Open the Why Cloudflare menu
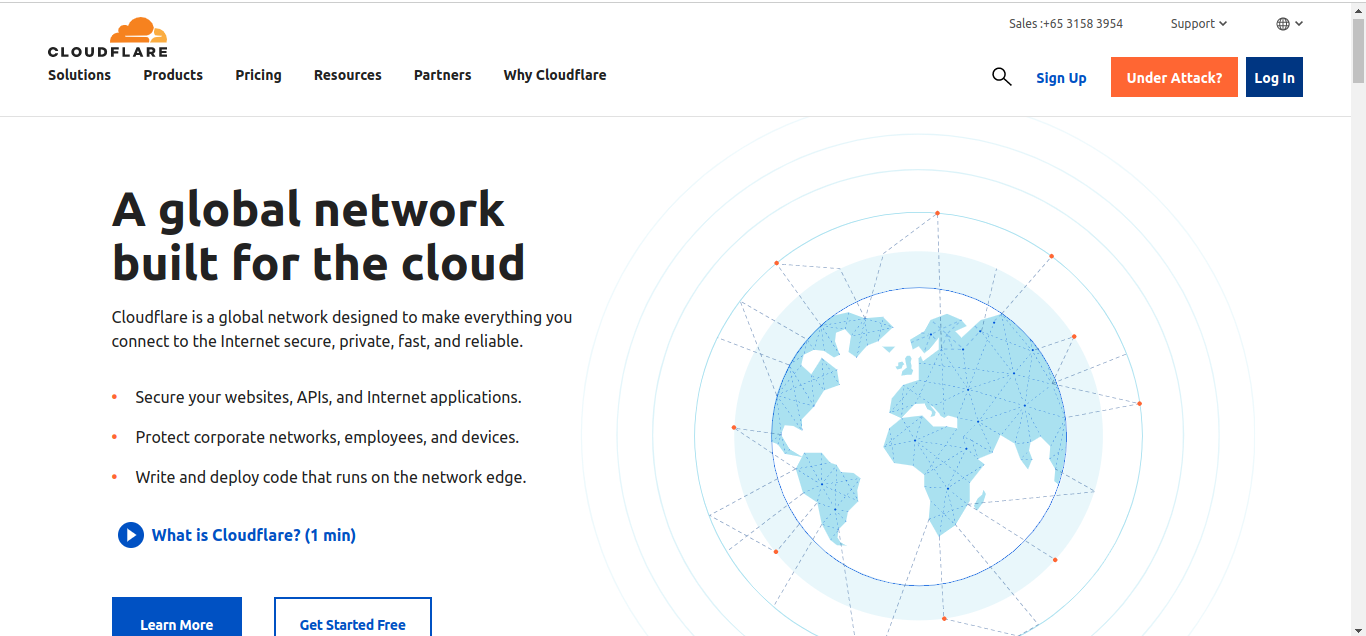Image resolution: width=1366 pixels, height=636 pixels. pyautogui.click(x=555, y=75)
